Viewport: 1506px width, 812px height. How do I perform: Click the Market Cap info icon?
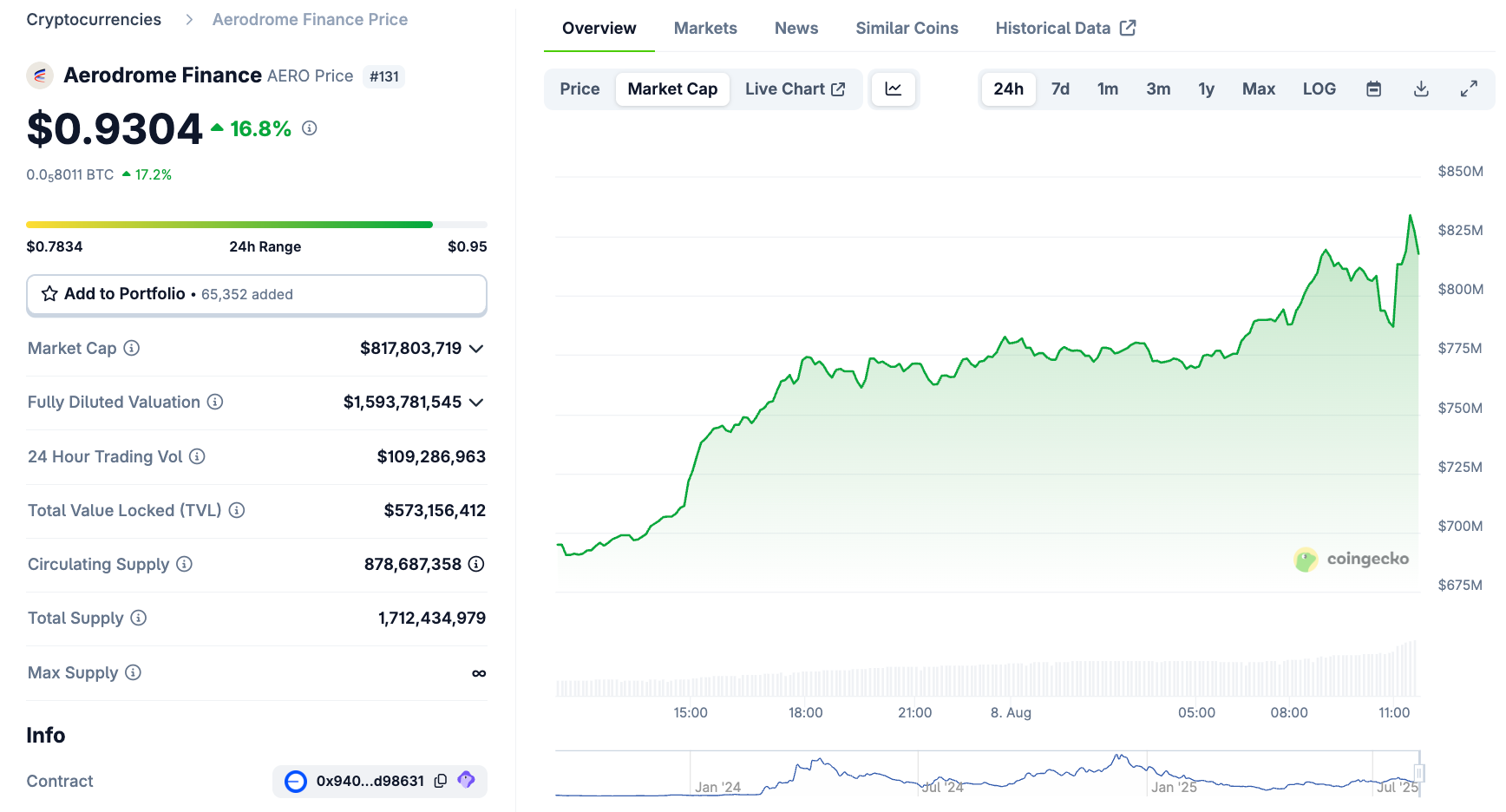131,348
